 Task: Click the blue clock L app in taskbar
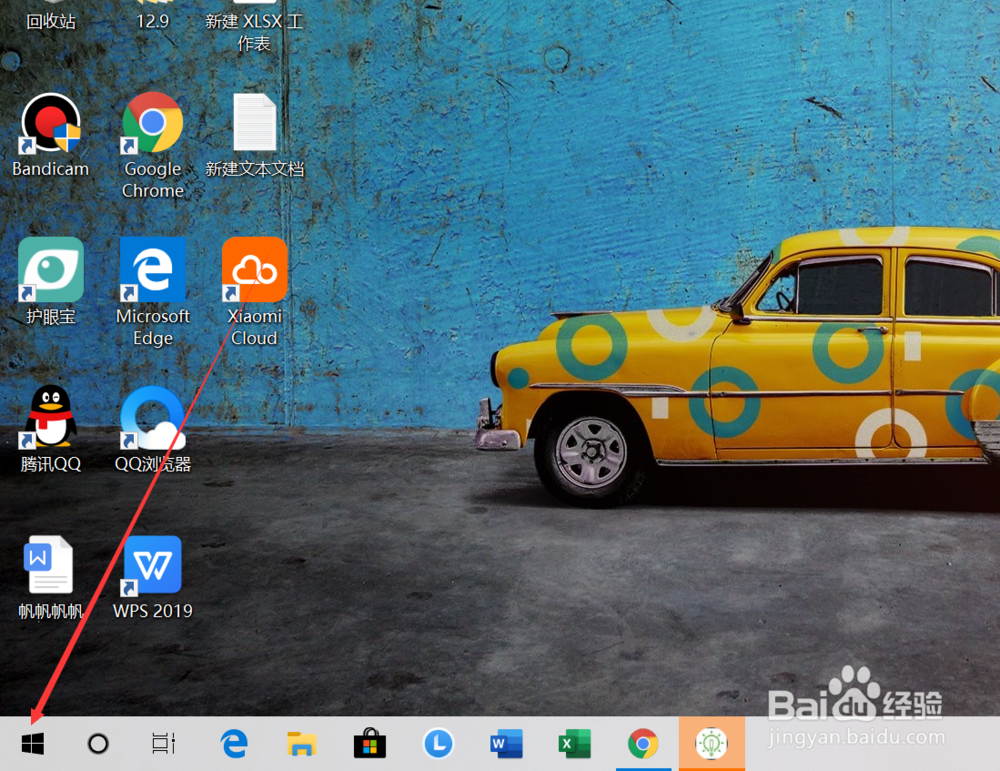pyautogui.click(x=438, y=744)
